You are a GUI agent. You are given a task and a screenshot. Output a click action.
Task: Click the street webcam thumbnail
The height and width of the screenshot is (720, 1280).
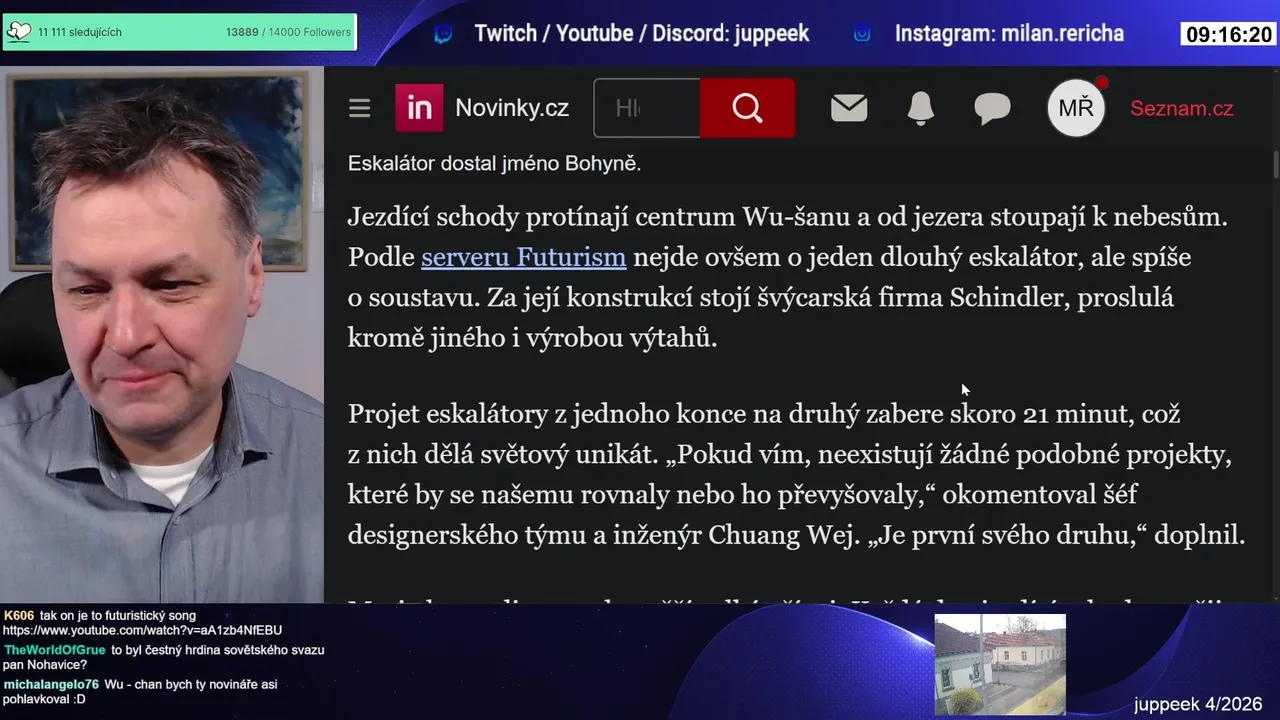coord(1000,665)
